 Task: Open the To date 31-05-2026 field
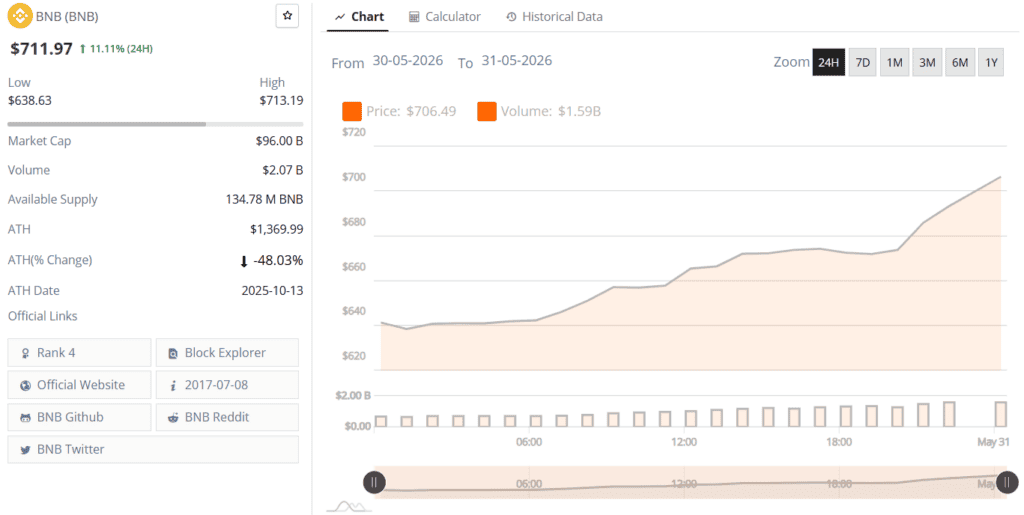pyautogui.click(x=517, y=61)
